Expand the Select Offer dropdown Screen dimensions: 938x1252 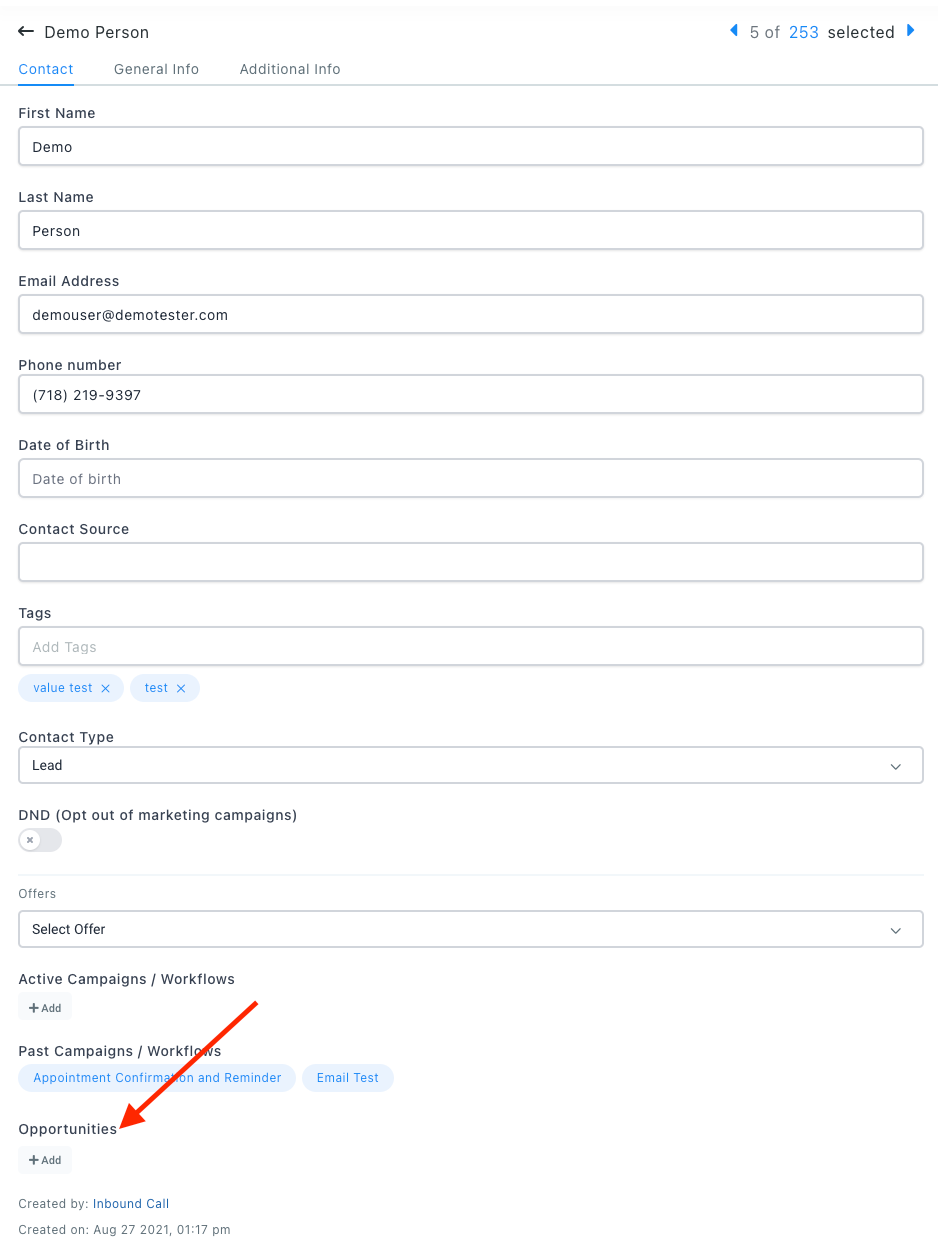pyautogui.click(x=470, y=930)
